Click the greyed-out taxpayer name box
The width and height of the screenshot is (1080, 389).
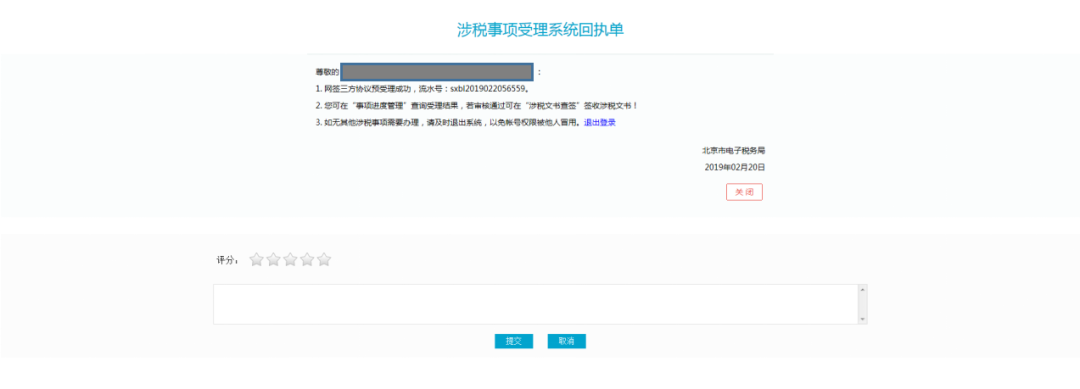point(437,72)
